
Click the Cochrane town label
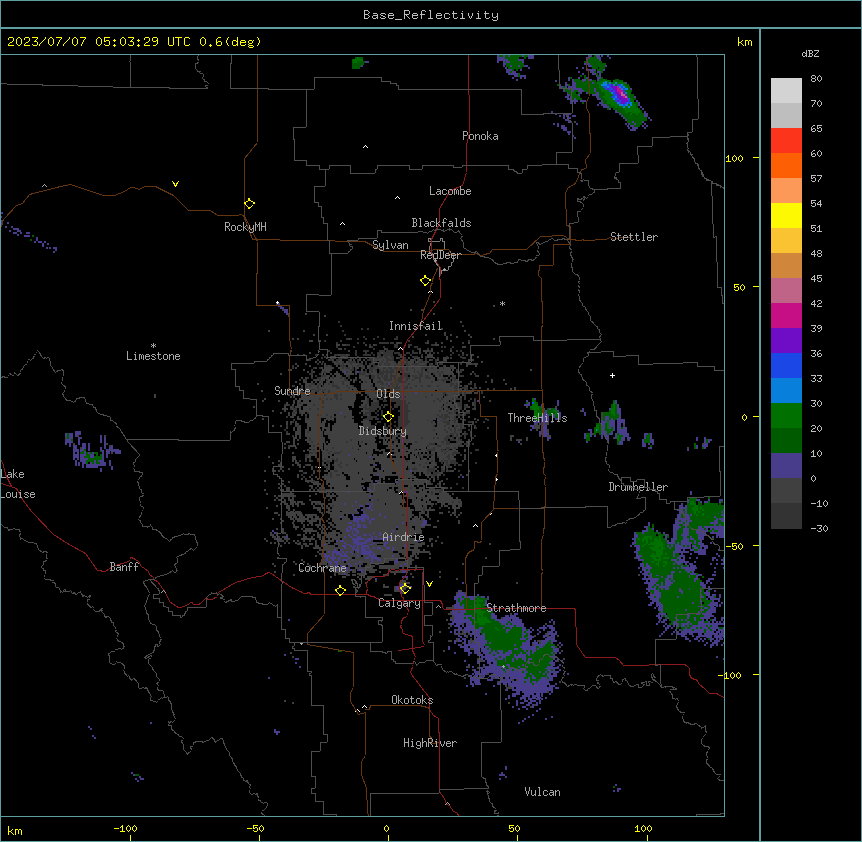(322, 568)
